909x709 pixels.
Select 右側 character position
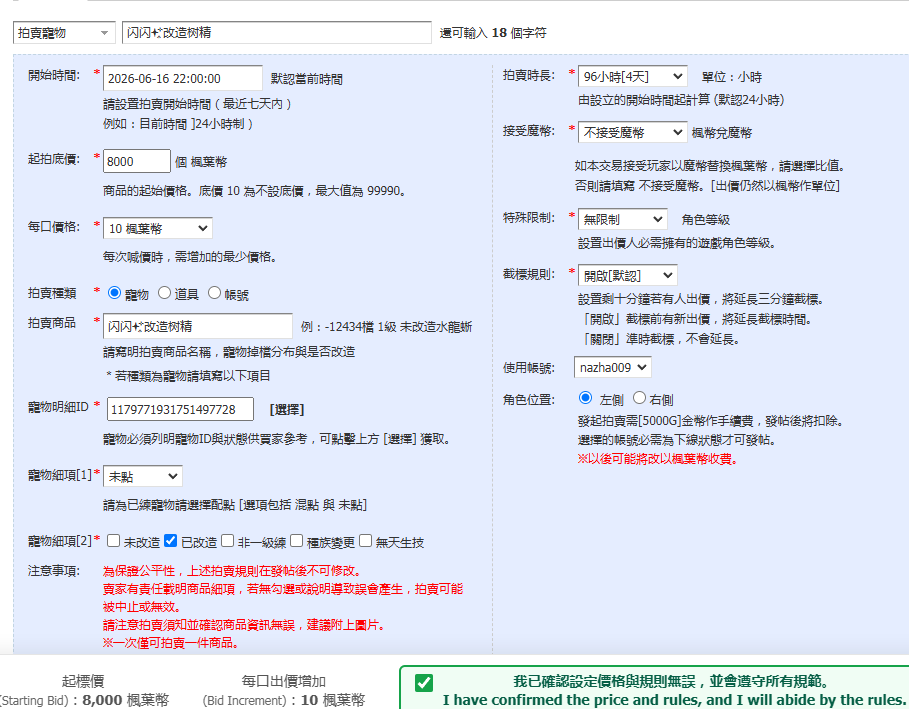click(x=639, y=398)
